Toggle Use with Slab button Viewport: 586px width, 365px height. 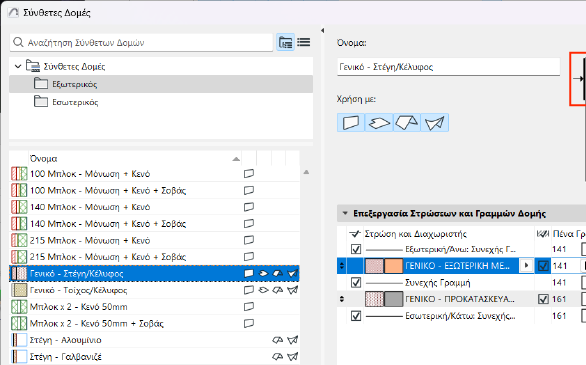point(379,123)
